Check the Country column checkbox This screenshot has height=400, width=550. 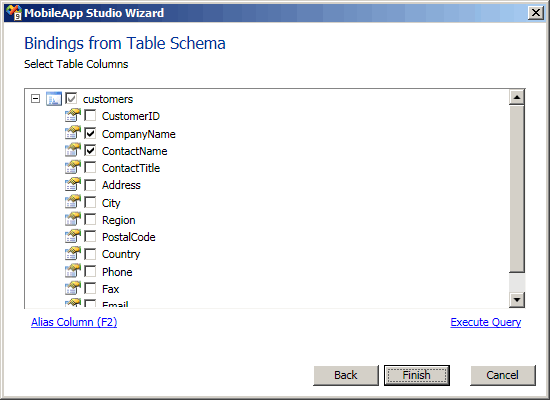click(x=90, y=253)
